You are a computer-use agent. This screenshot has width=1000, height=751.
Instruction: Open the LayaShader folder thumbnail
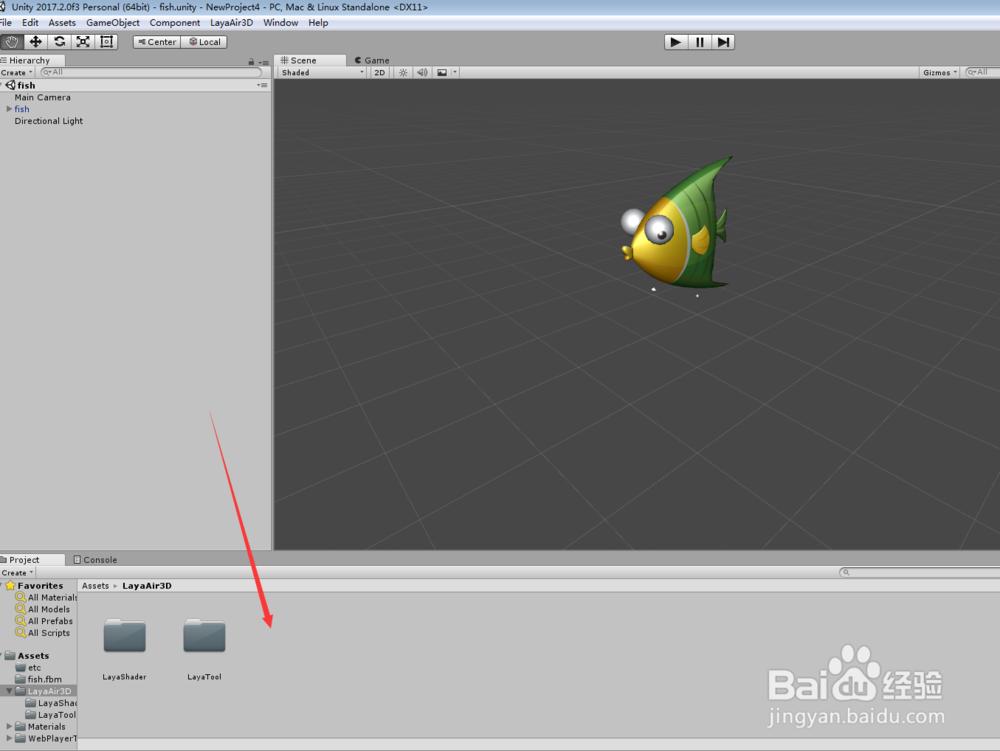[124, 637]
